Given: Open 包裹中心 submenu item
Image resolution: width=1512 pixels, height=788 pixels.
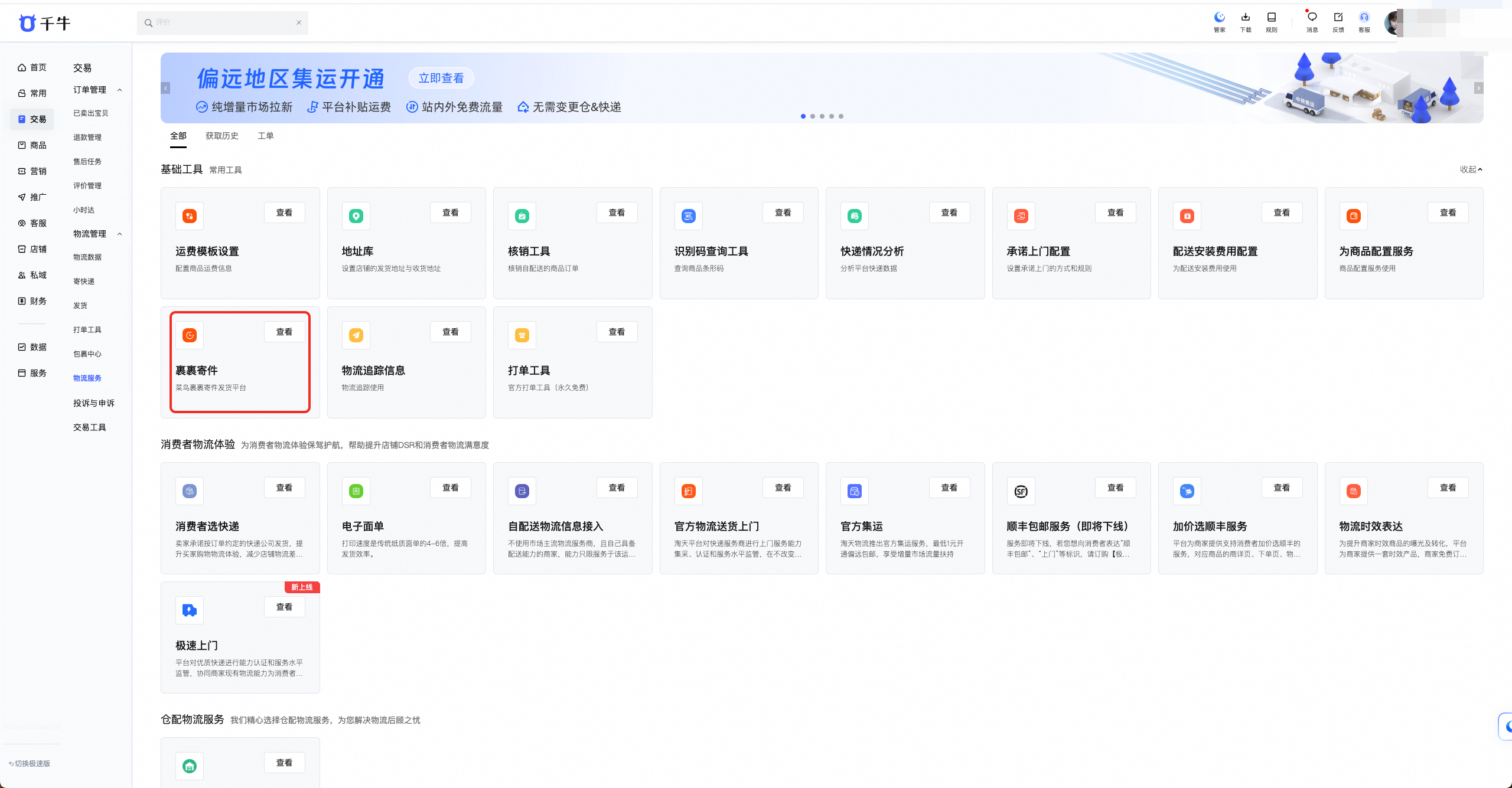Looking at the screenshot, I should (x=87, y=354).
